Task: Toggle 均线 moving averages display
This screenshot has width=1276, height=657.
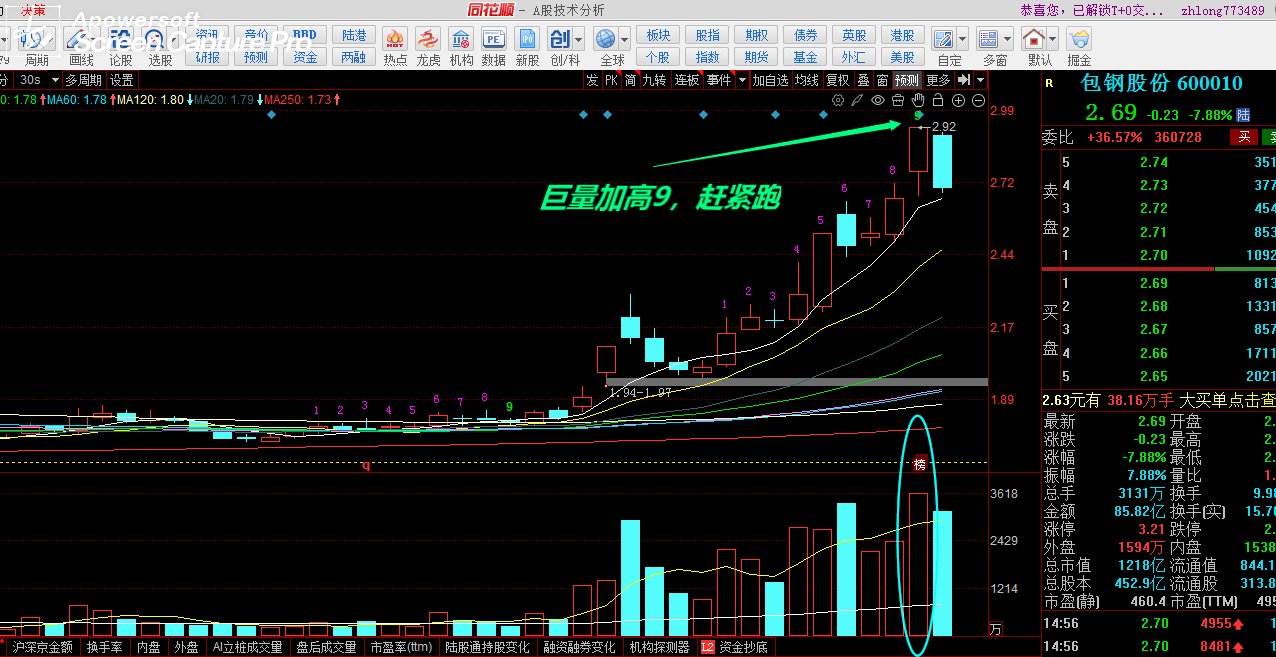Action: (806, 80)
